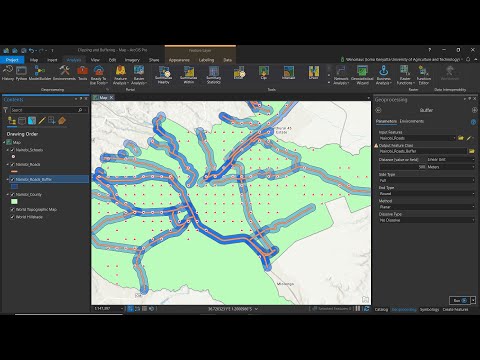This screenshot has width=480, height=360.
Task: Open Ready To Use Tools
Action: (x=98, y=75)
